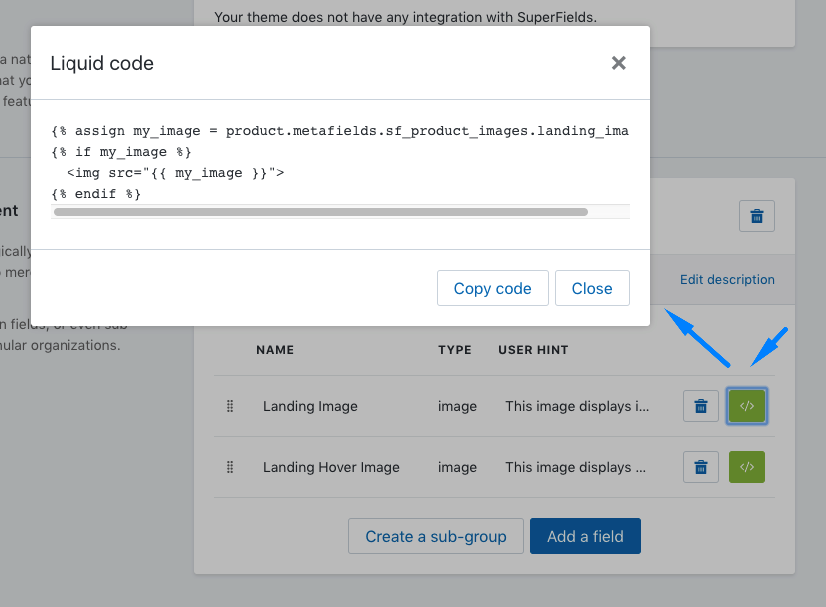Delete the Landing Hover Image field

pos(701,467)
